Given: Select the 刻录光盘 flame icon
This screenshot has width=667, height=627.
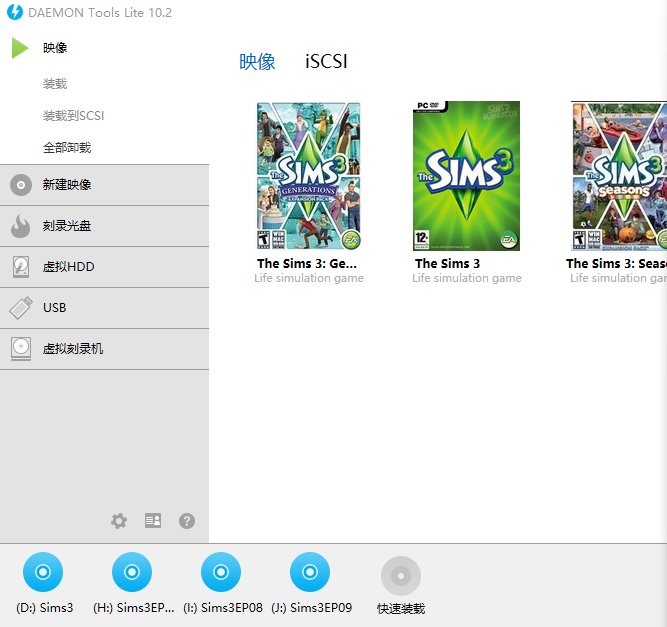Looking at the screenshot, I should point(21,226).
